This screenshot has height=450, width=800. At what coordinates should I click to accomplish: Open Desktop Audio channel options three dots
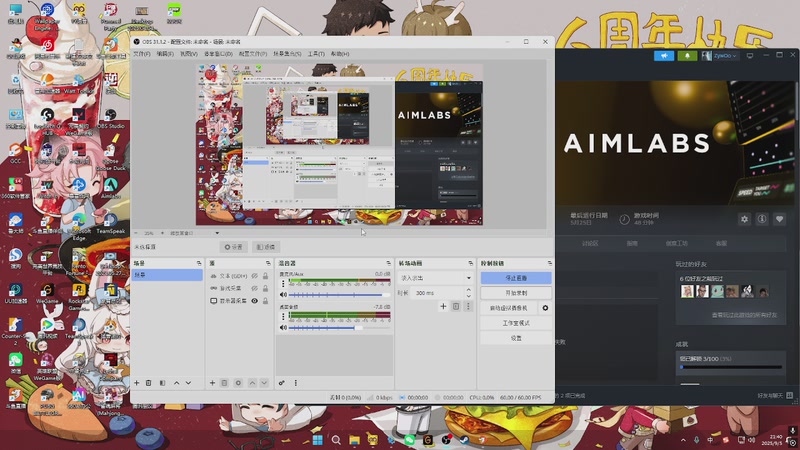pos(283,316)
